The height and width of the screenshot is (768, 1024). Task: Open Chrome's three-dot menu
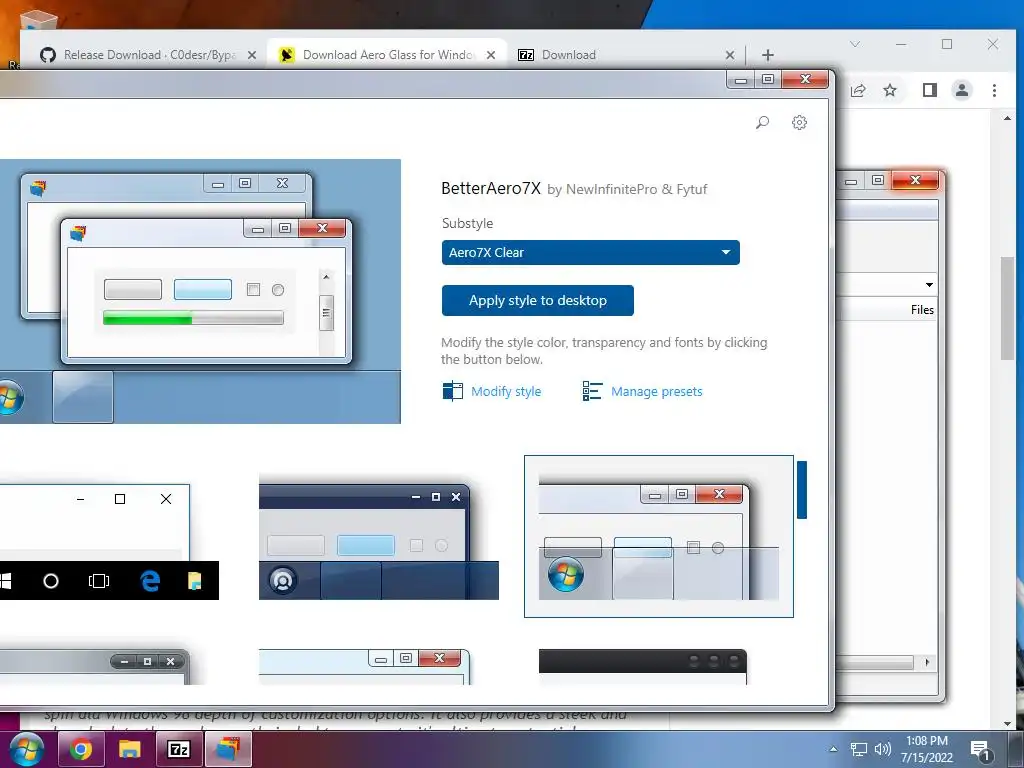point(994,90)
